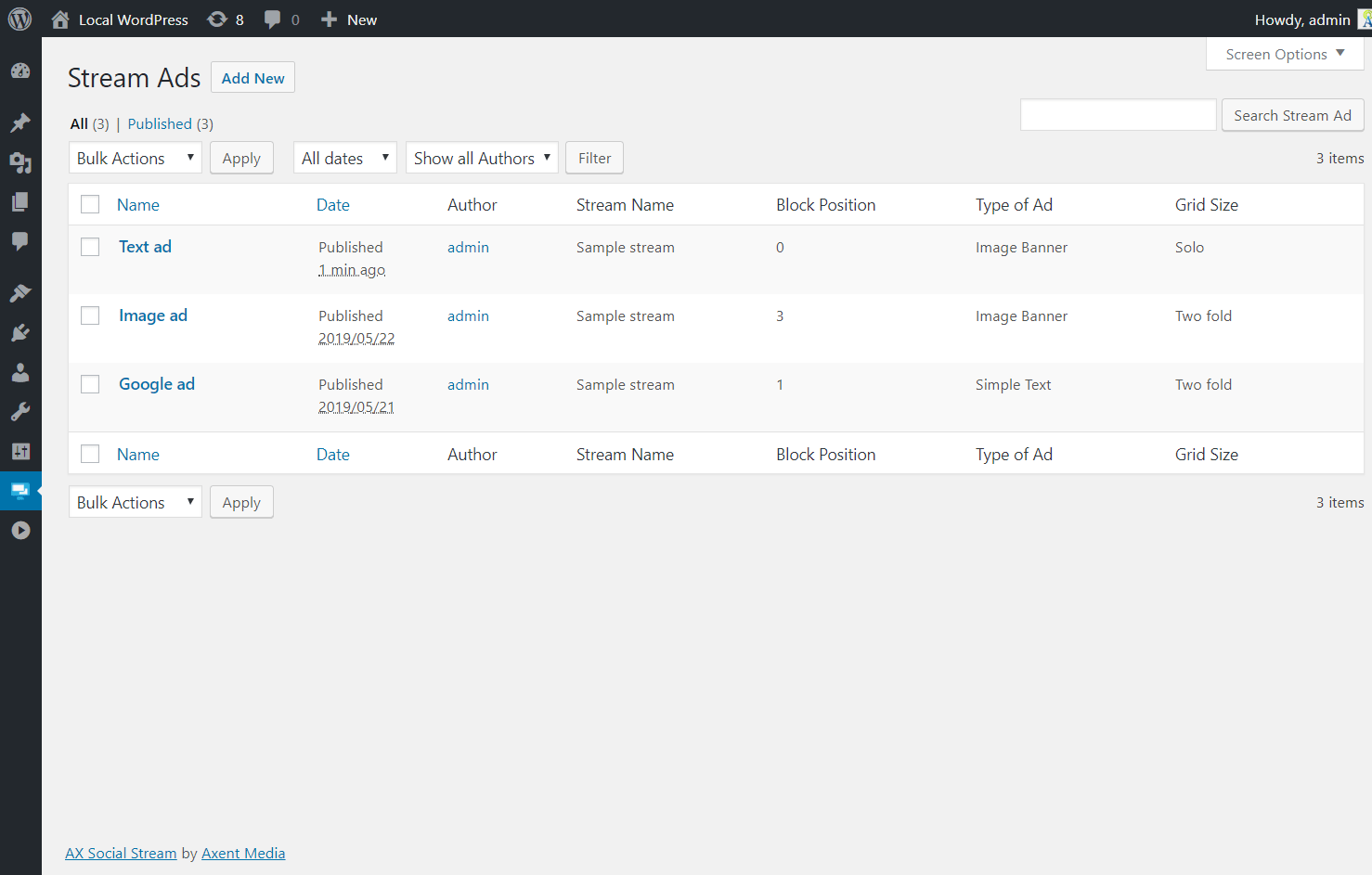Viewport: 1372px width, 875px height.
Task: Open the updates icon showing 8
Action: coord(226,19)
